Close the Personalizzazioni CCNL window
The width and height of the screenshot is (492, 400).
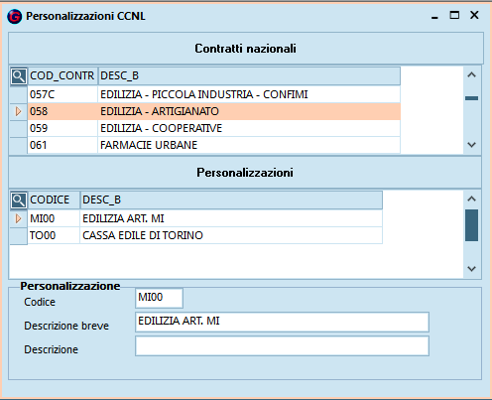(x=474, y=15)
